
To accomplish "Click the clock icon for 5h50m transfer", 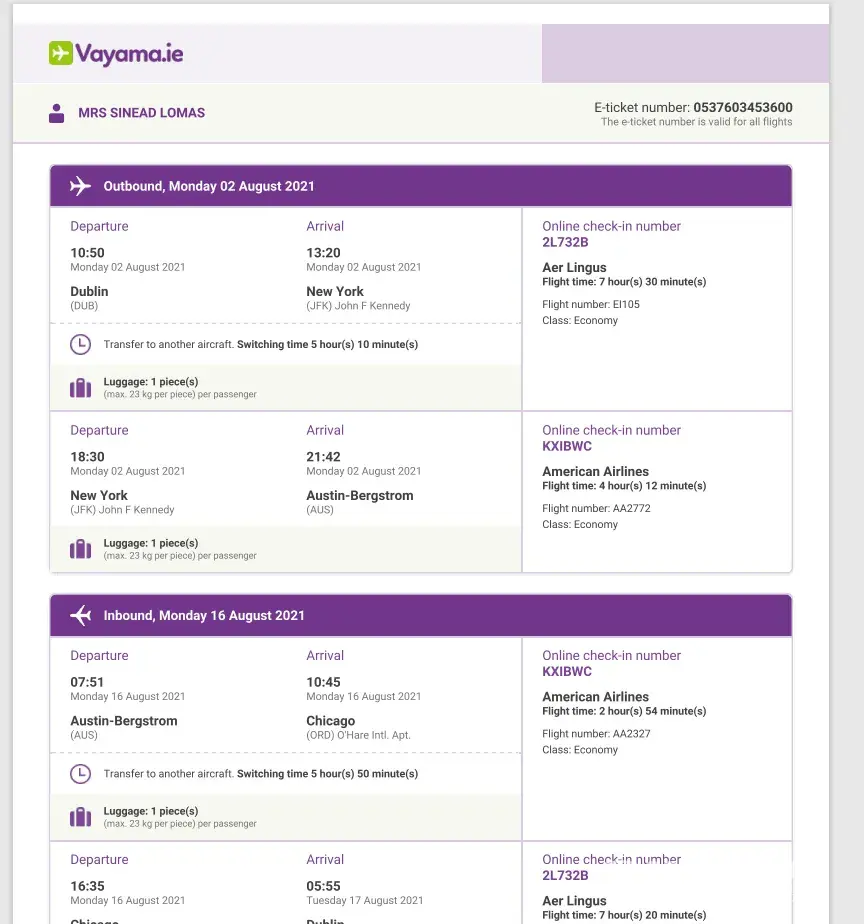I will pos(80,774).
